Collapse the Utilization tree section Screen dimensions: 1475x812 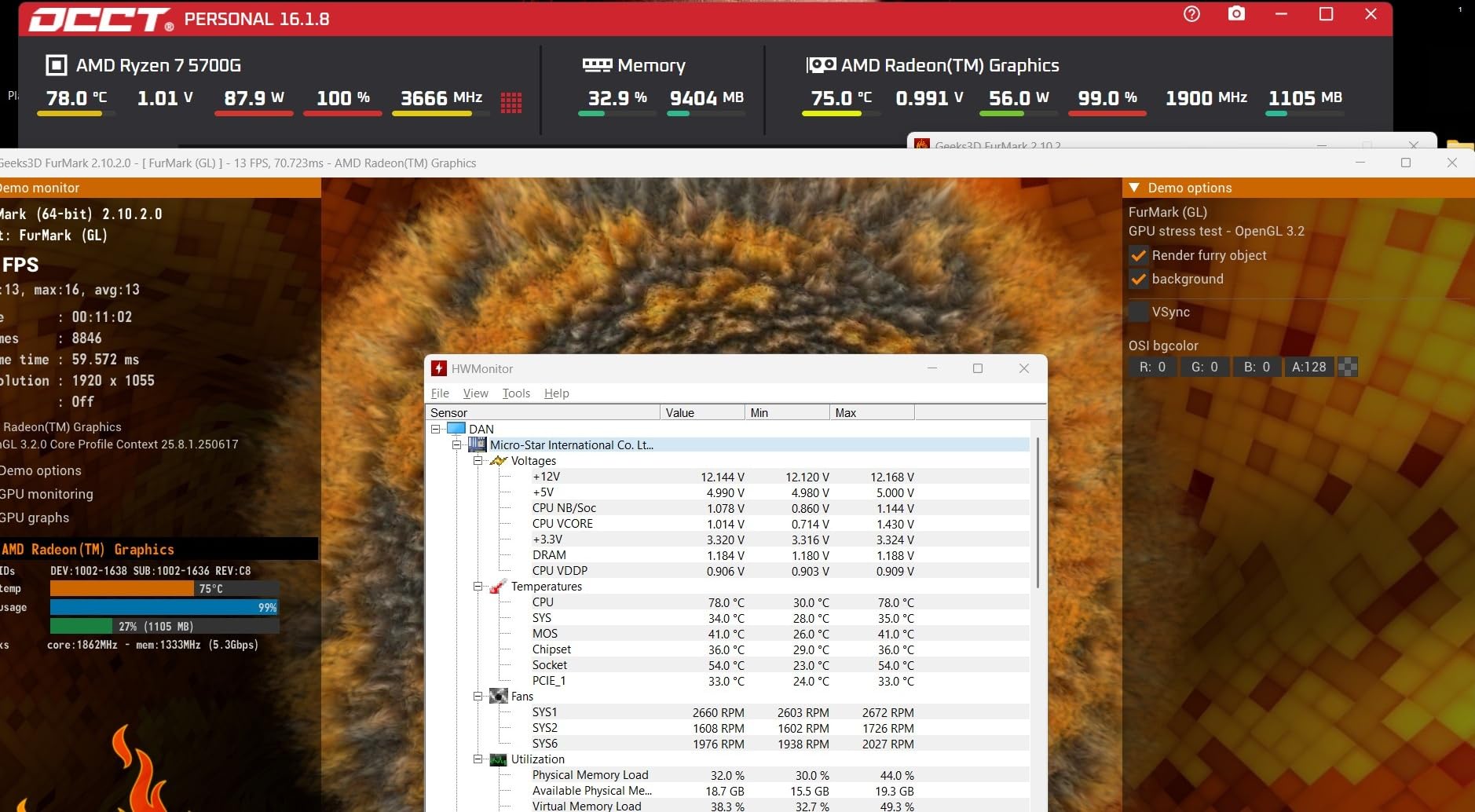[478, 759]
